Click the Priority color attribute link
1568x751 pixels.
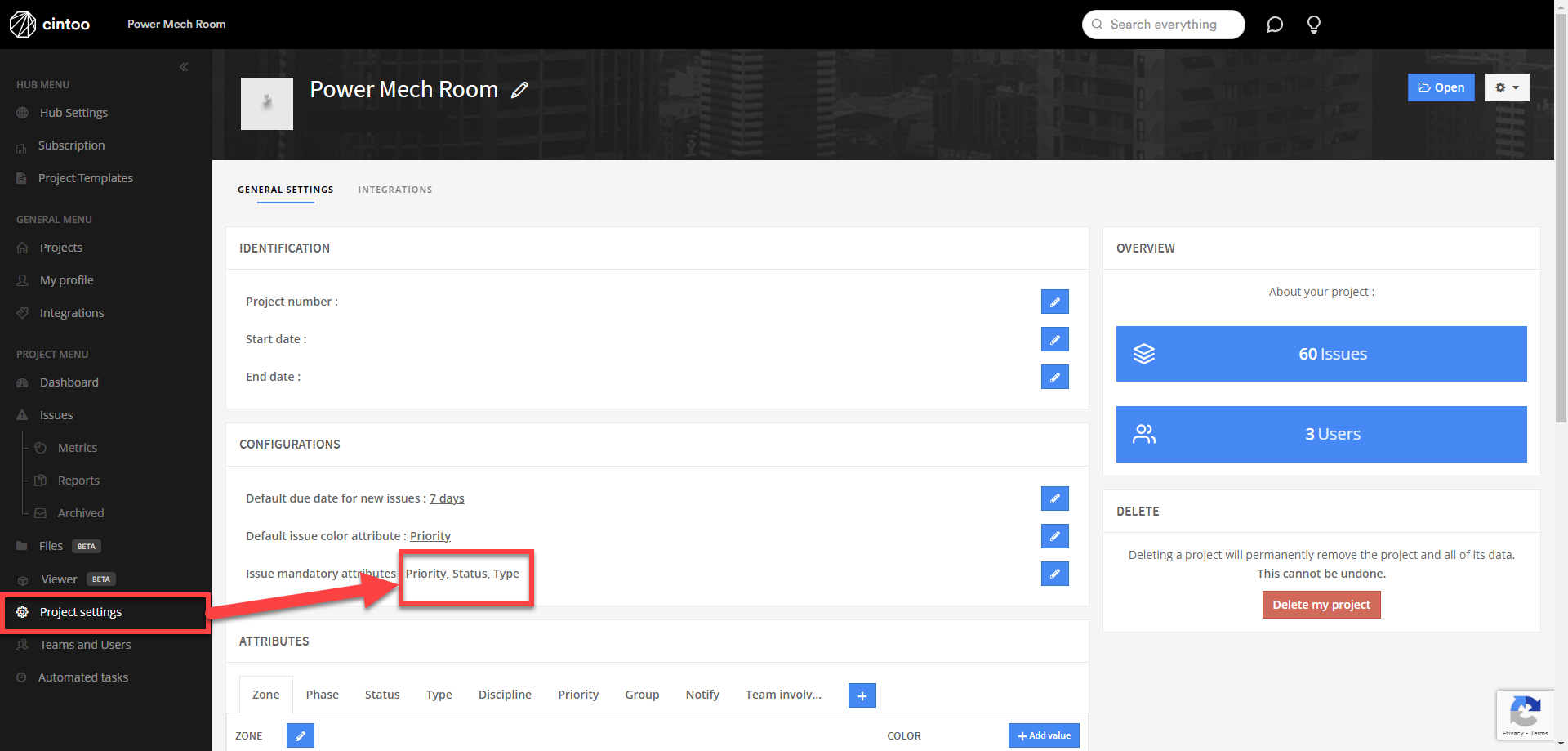430,536
